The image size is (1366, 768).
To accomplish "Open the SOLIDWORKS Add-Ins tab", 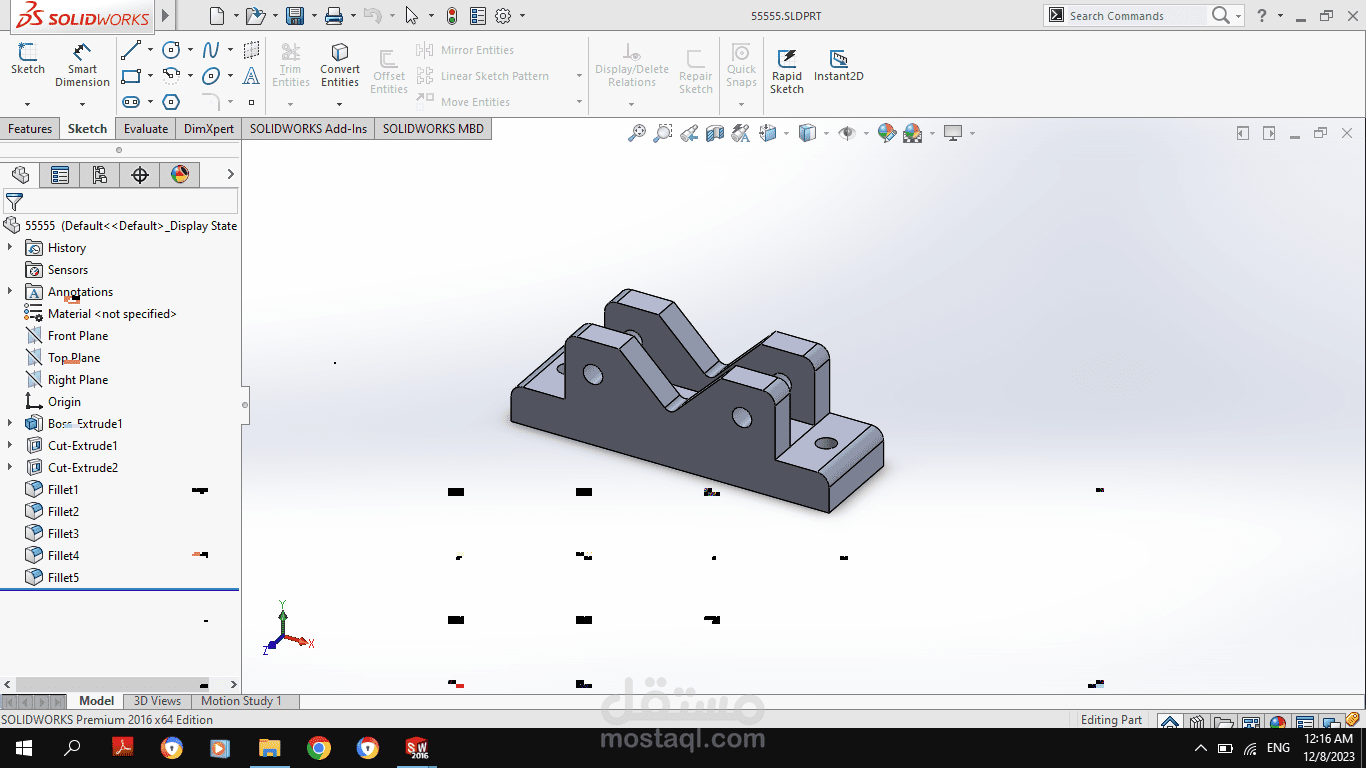I will [x=309, y=129].
